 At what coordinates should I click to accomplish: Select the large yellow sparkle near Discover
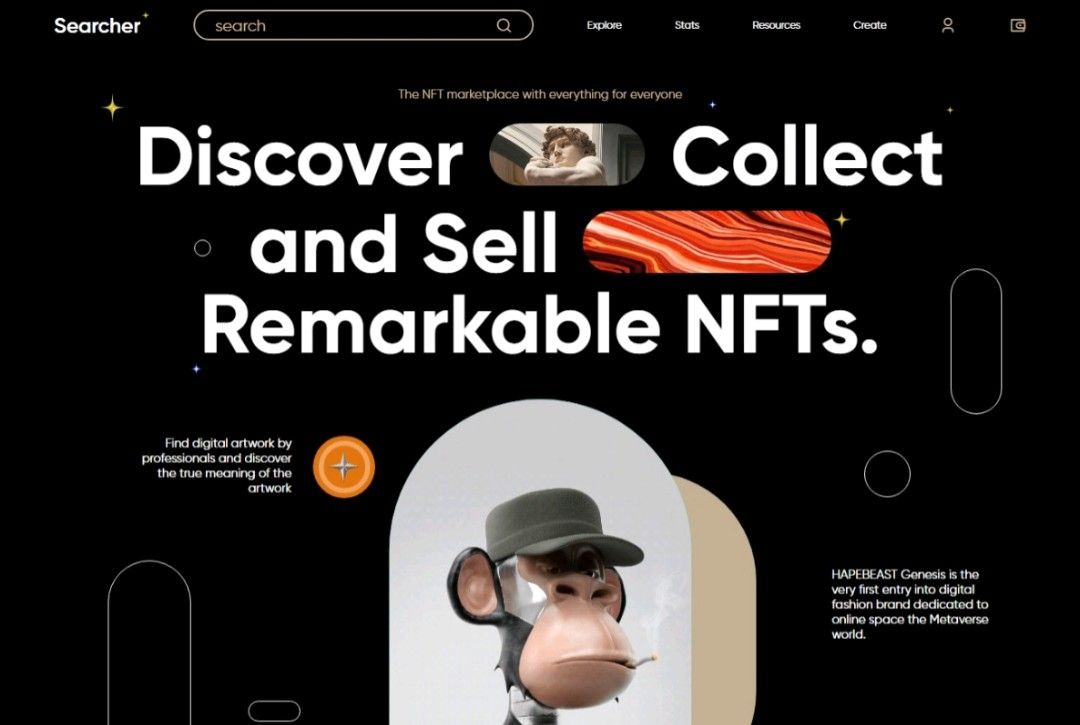[x=112, y=108]
